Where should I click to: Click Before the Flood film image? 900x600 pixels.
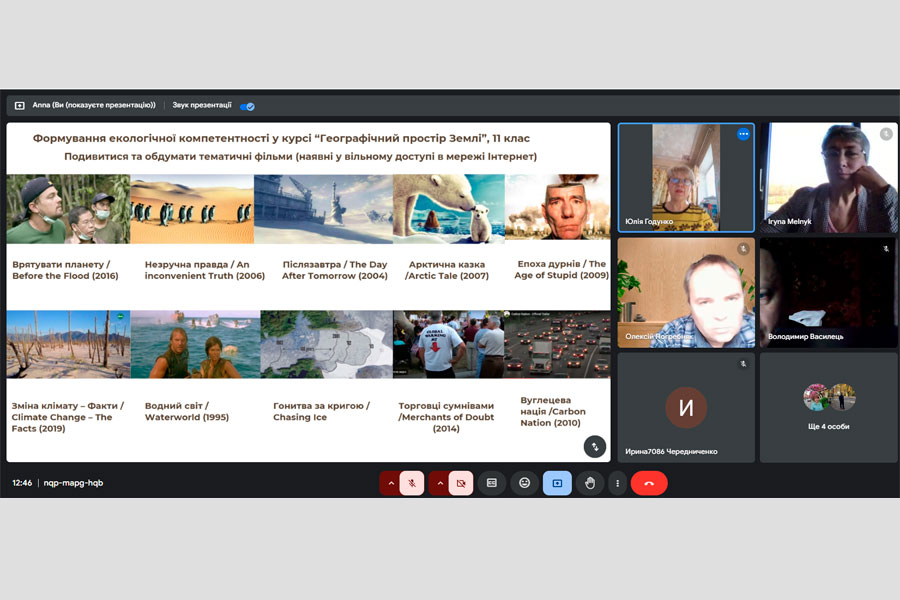(x=68, y=209)
